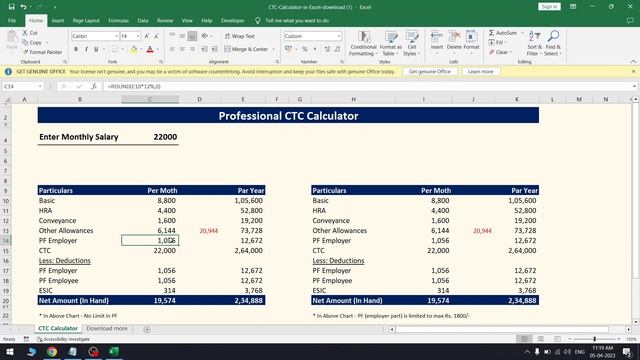Open Google Chrome from the taskbar
Screen dimensions: 640x360
(52, 351)
